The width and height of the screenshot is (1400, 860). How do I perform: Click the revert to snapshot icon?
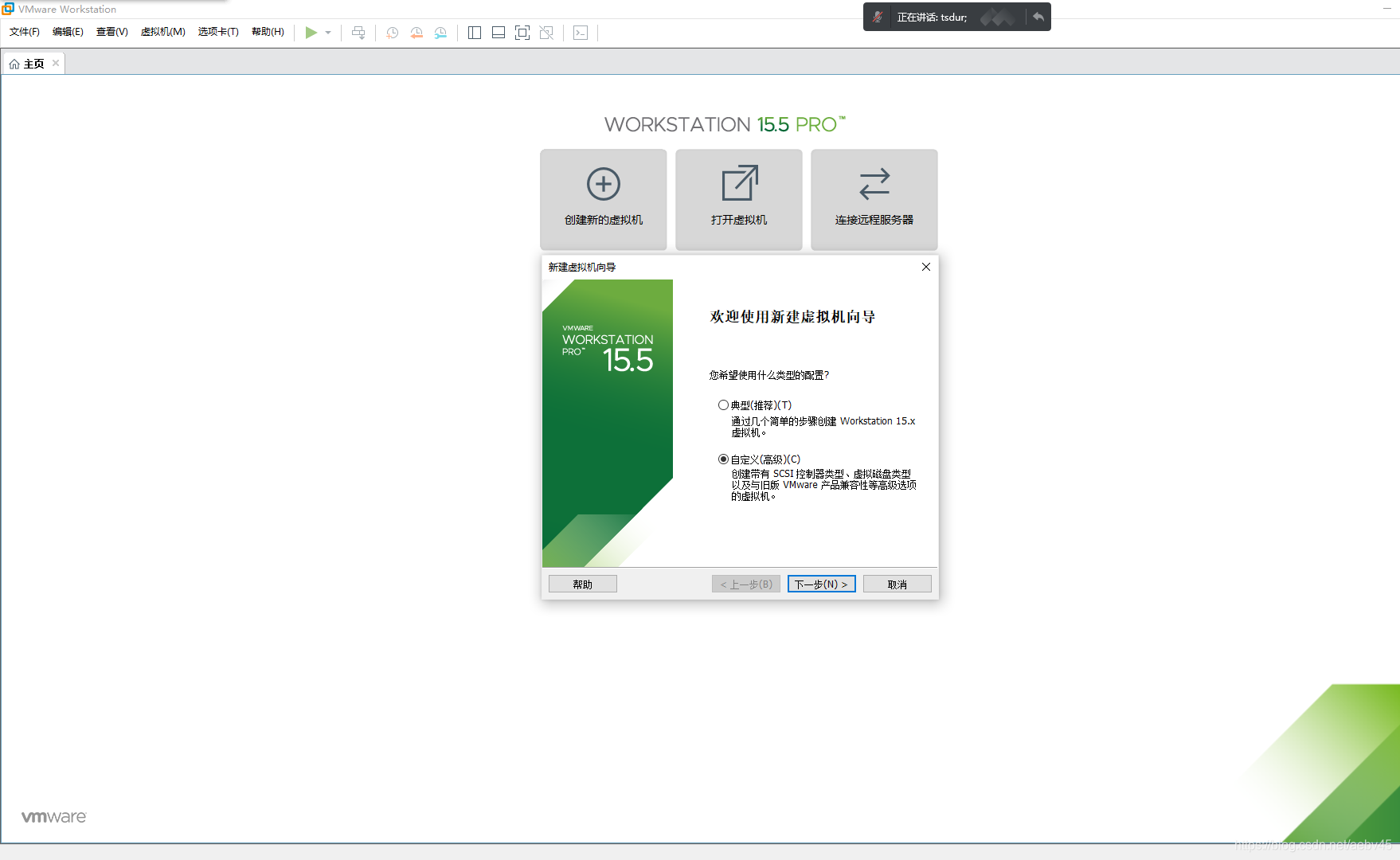[x=416, y=33]
